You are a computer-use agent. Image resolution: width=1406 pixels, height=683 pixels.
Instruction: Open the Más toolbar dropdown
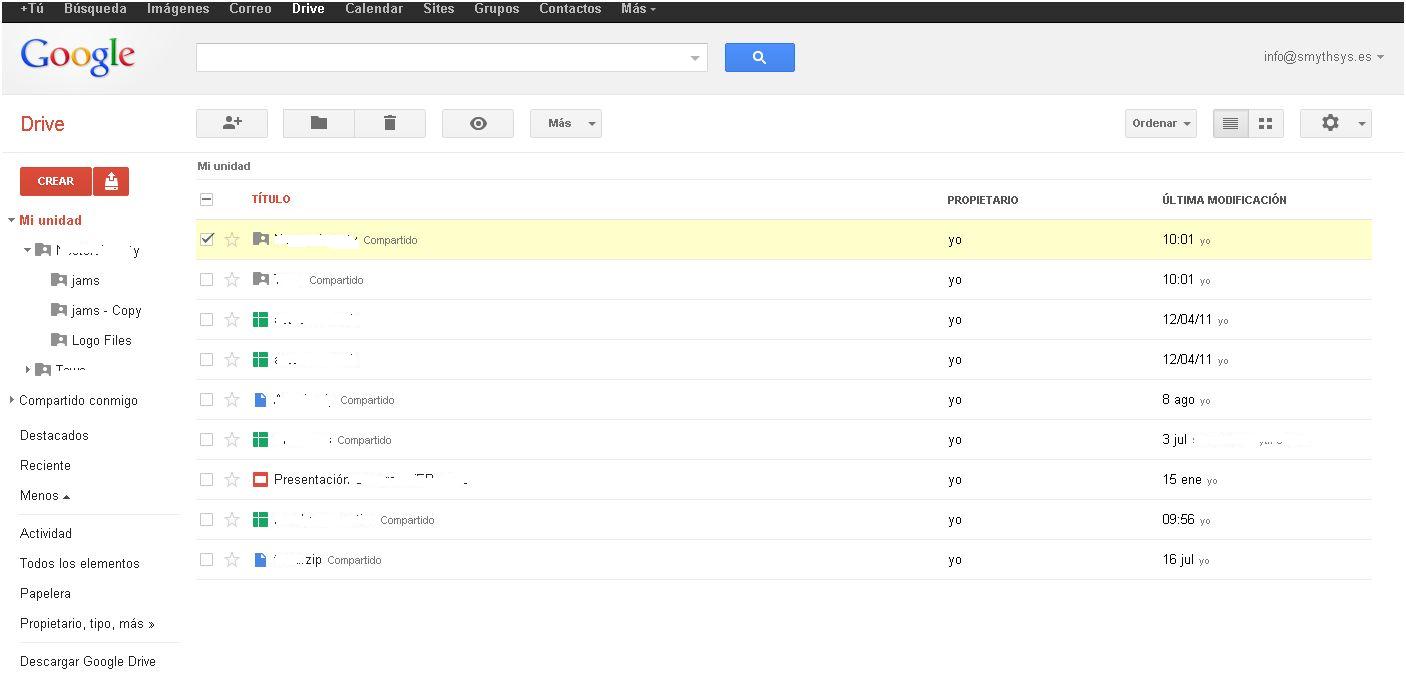(x=565, y=123)
